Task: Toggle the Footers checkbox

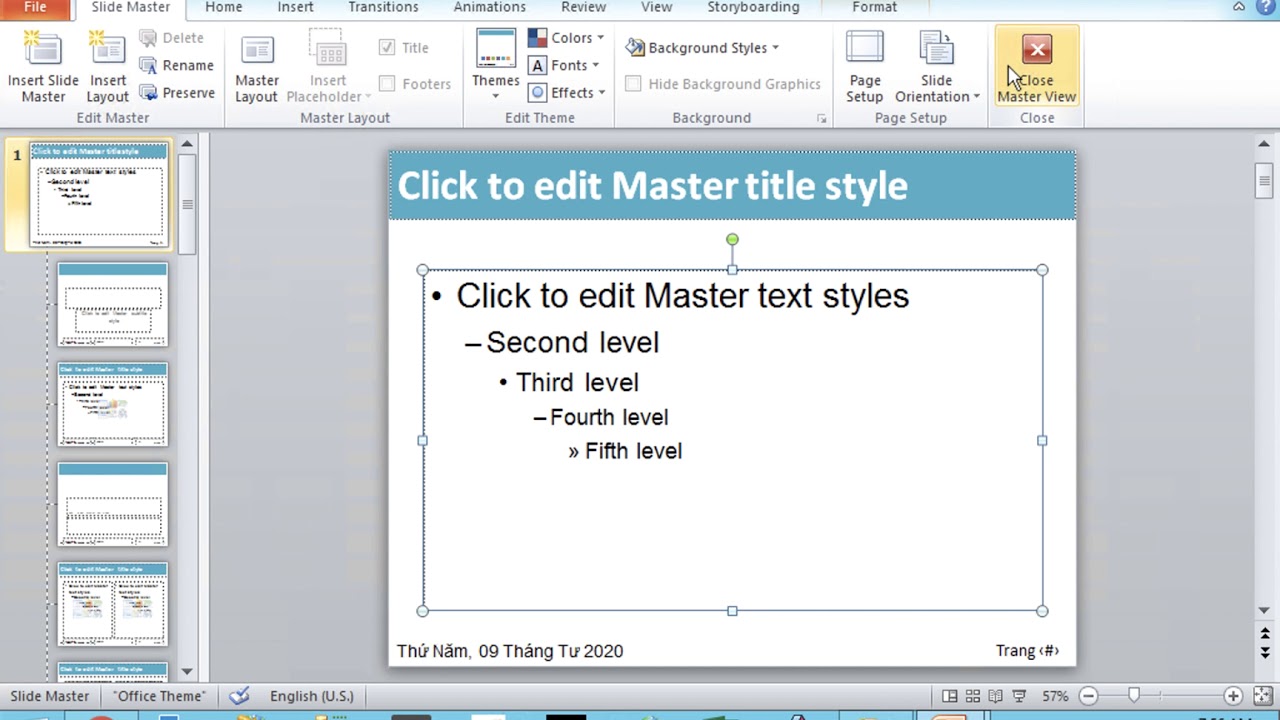Action: tap(387, 84)
